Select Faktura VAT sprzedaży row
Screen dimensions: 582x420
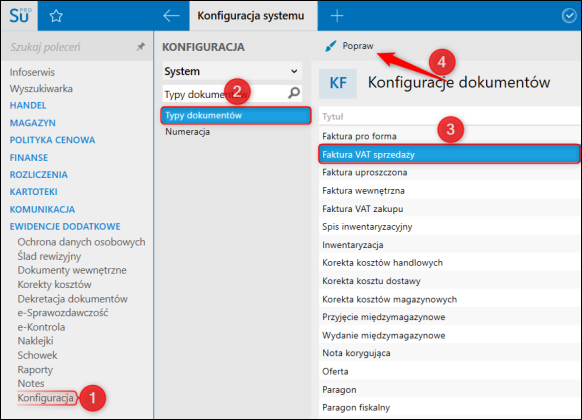point(449,154)
